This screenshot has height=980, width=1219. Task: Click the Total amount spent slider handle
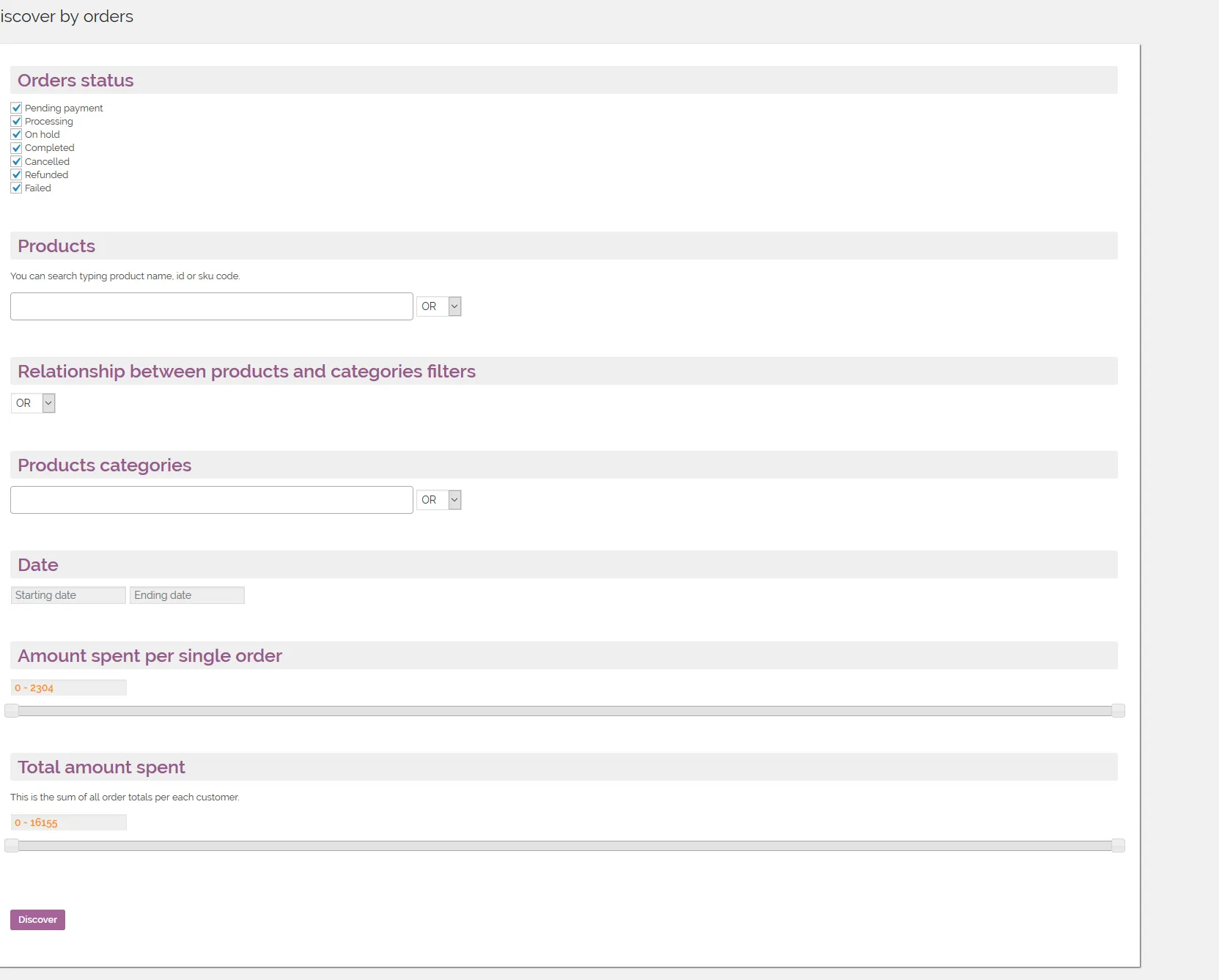[x=11, y=845]
